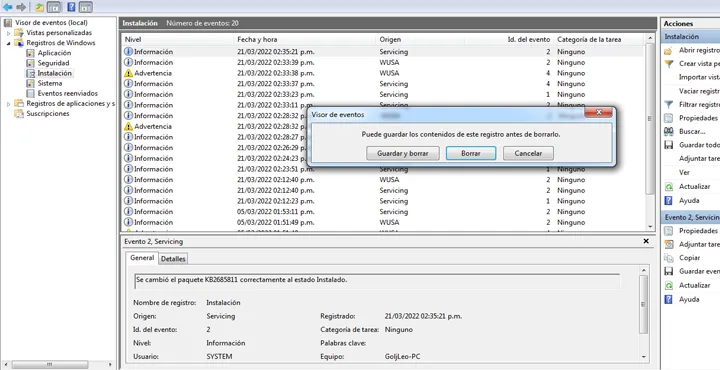The height and width of the screenshot is (370, 720).
Task: Toggle the show/hide action pane toolbar icon
Action: click(85, 7)
